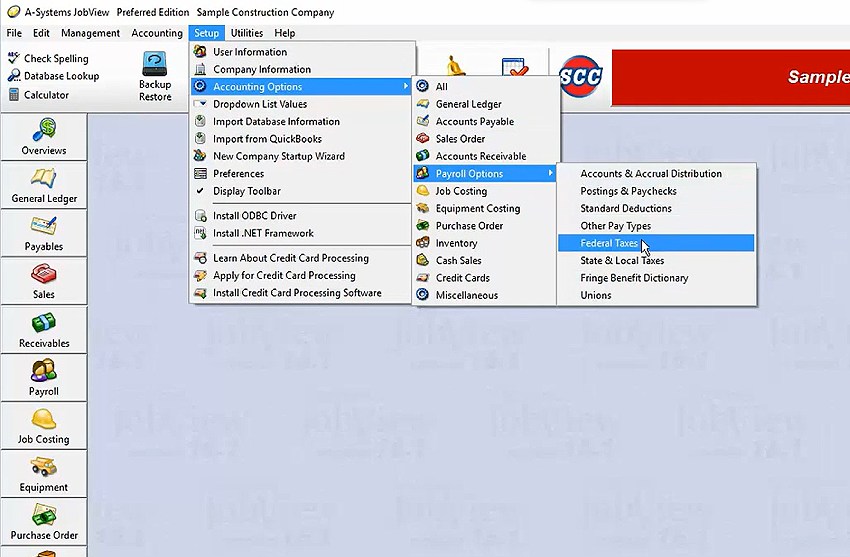Open the Overviews sidebar icon
850x557 pixels.
point(44,136)
